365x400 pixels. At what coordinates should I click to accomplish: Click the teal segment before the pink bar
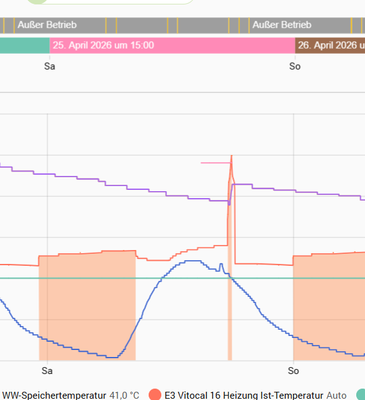(25, 46)
